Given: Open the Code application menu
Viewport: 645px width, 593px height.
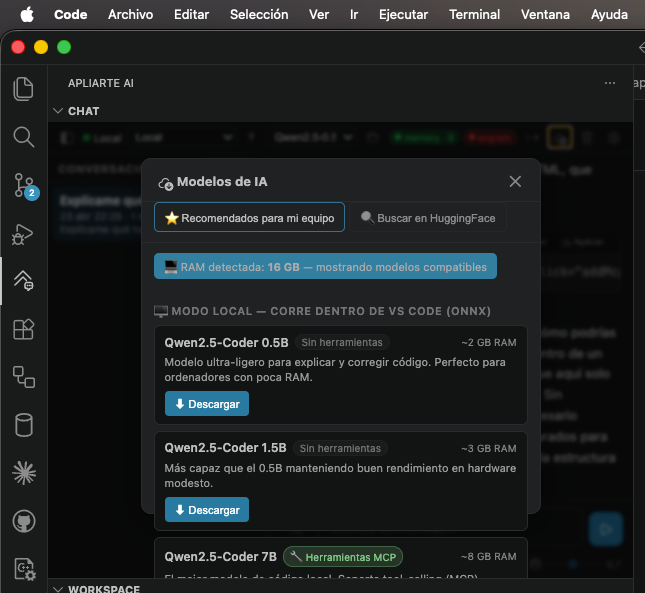Looking at the screenshot, I should pos(71,14).
